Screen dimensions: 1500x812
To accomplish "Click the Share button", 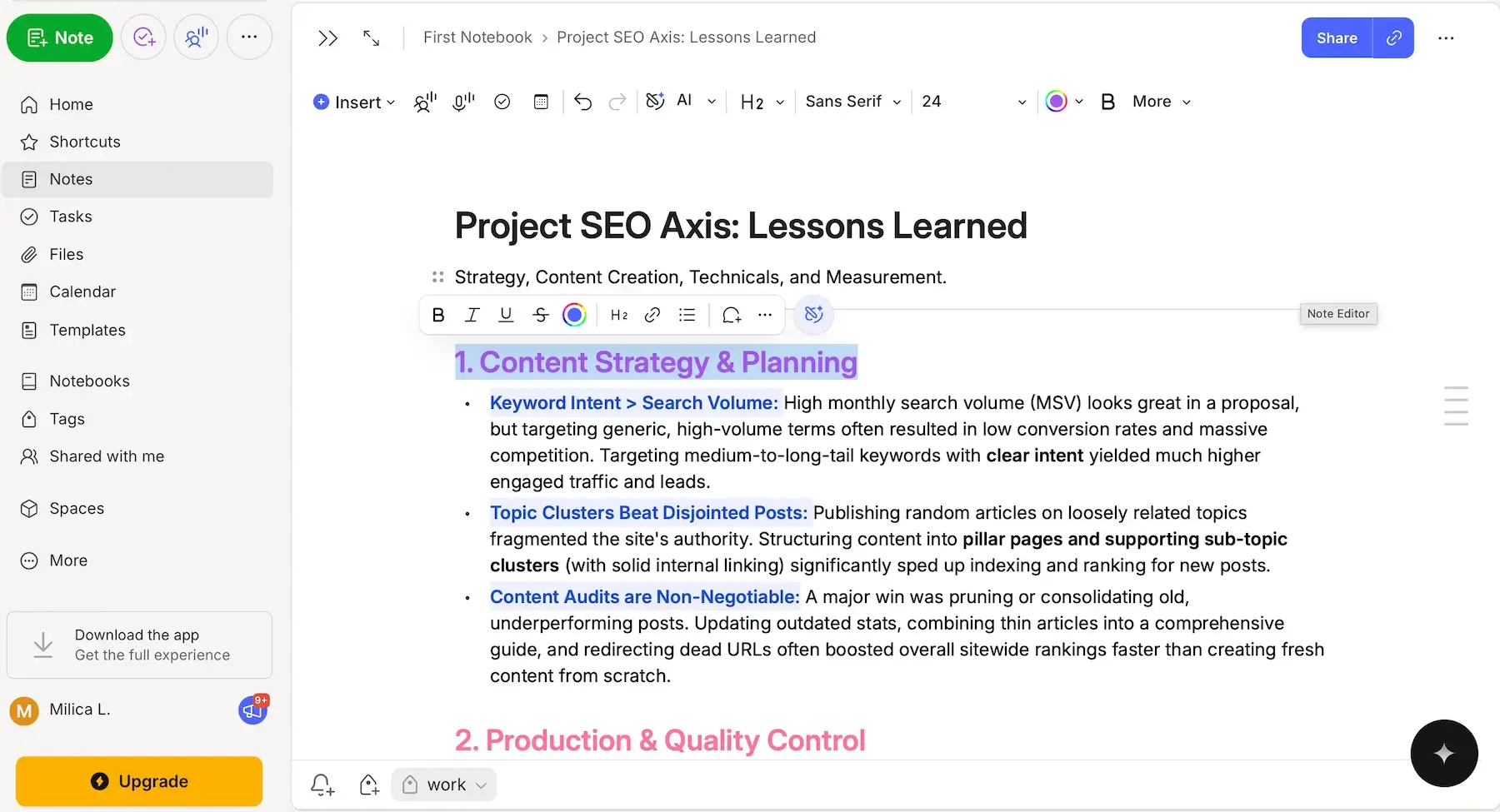I will pos(1337,37).
